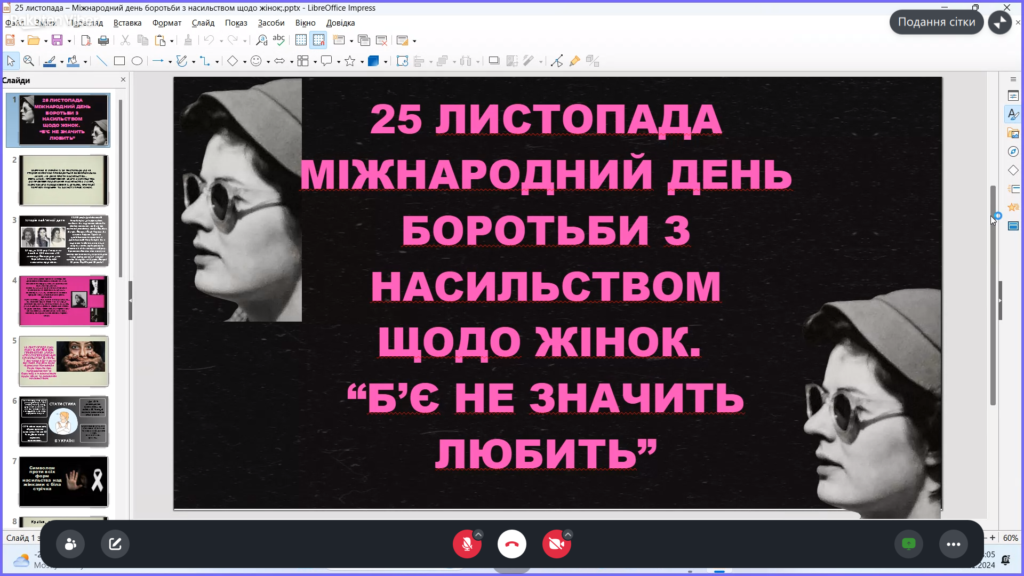Viewport: 1024px width, 576px height.
Task: Expand the symbol shapes dropdown arrow
Action: [267, 61]
